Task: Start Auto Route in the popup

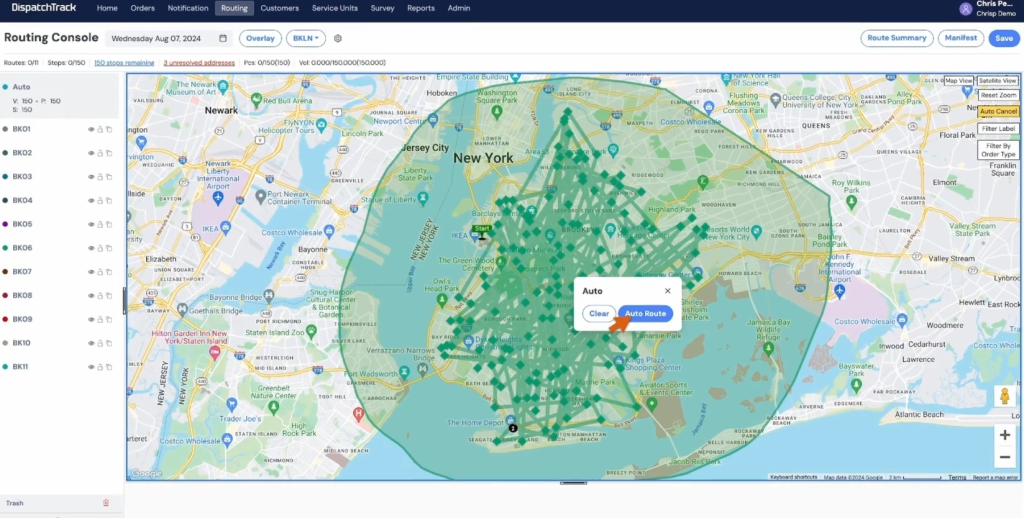Action: tap(645, 314)
